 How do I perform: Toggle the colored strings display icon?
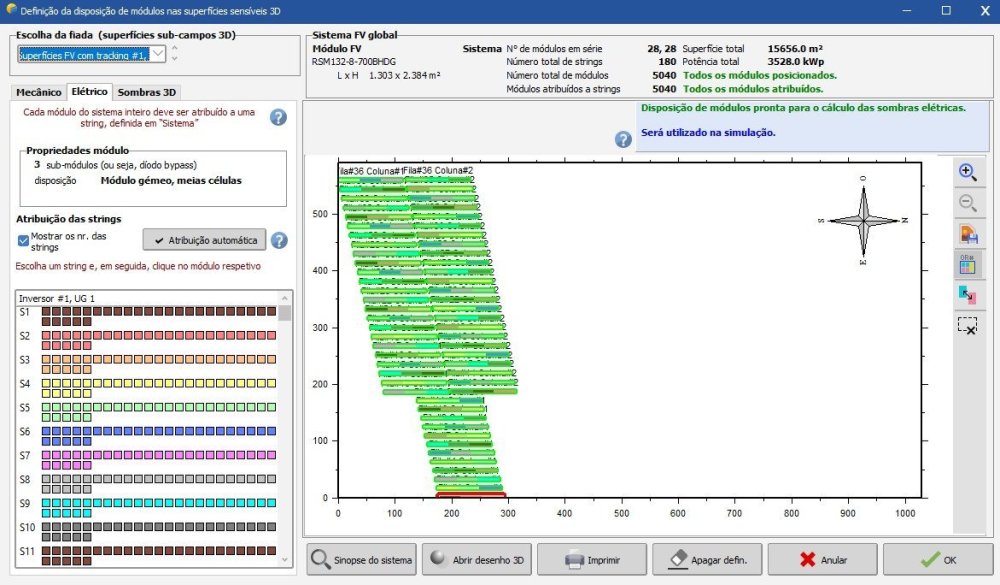click(967, 264)
